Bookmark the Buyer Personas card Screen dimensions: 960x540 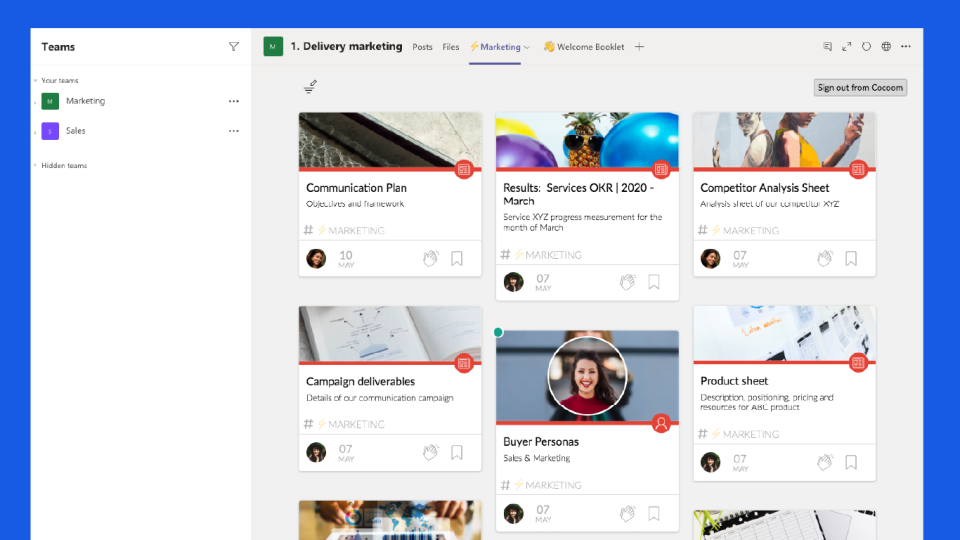654,513
